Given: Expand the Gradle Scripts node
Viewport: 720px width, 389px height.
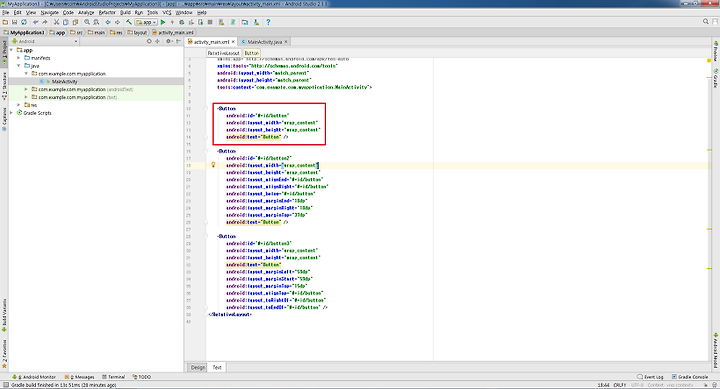Looking at the screenshot, I should click(11, 113).
